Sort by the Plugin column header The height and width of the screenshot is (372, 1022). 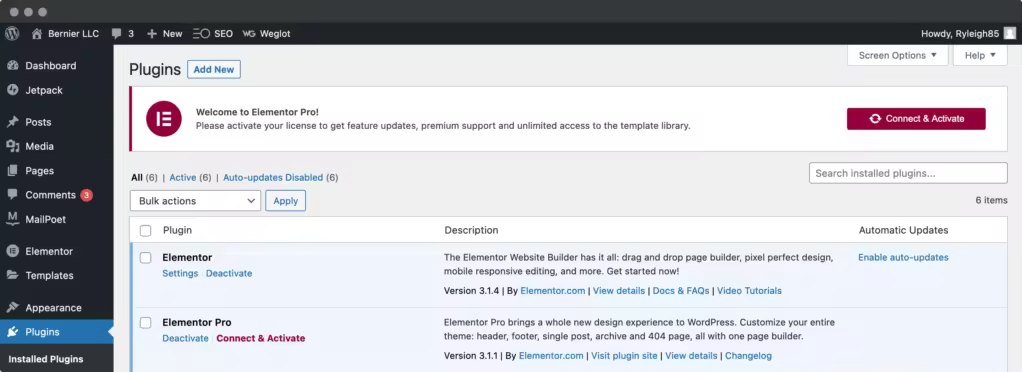(x=177, y=230)
